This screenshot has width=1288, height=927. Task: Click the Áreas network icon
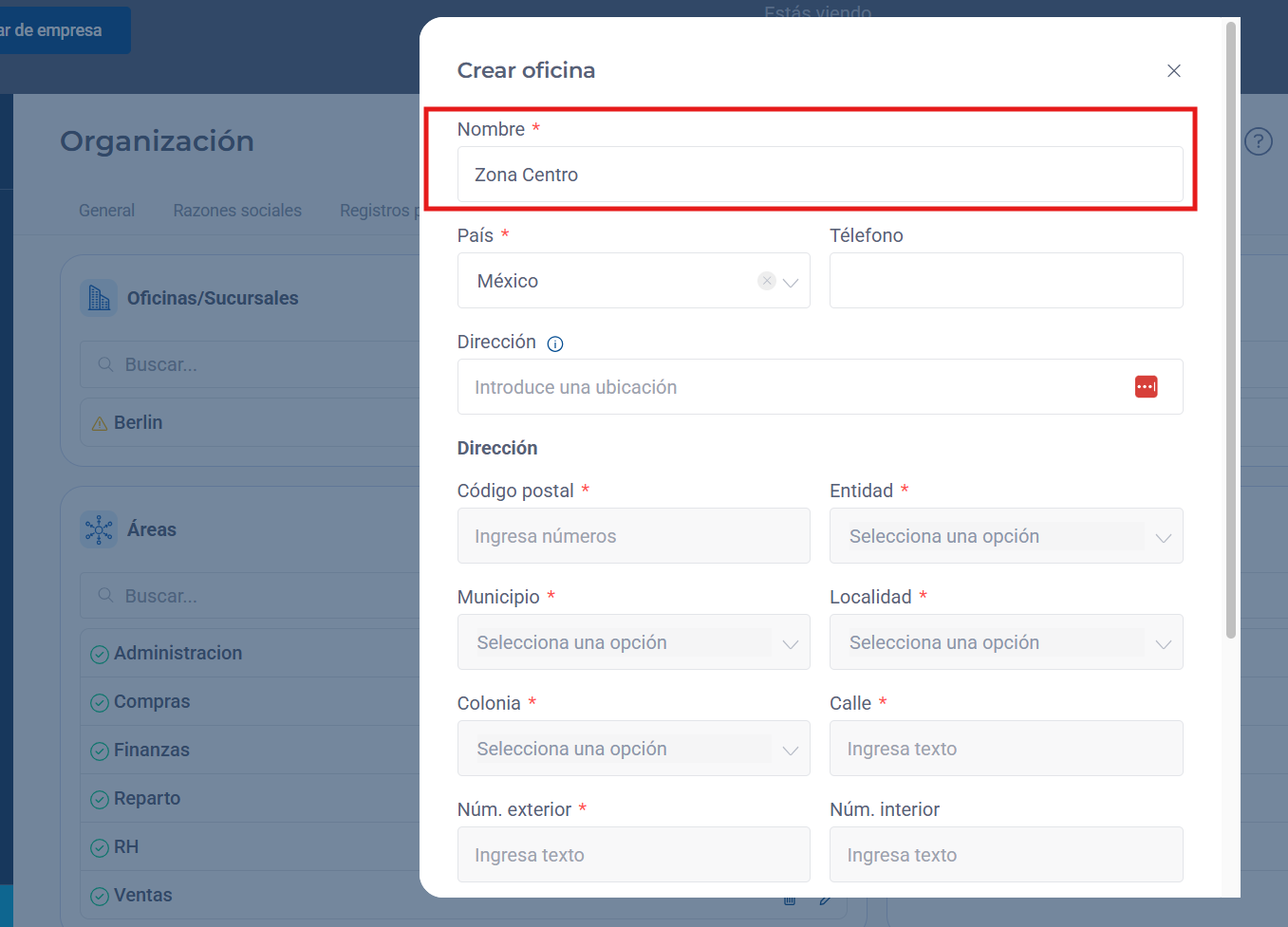tap(99, 529)
